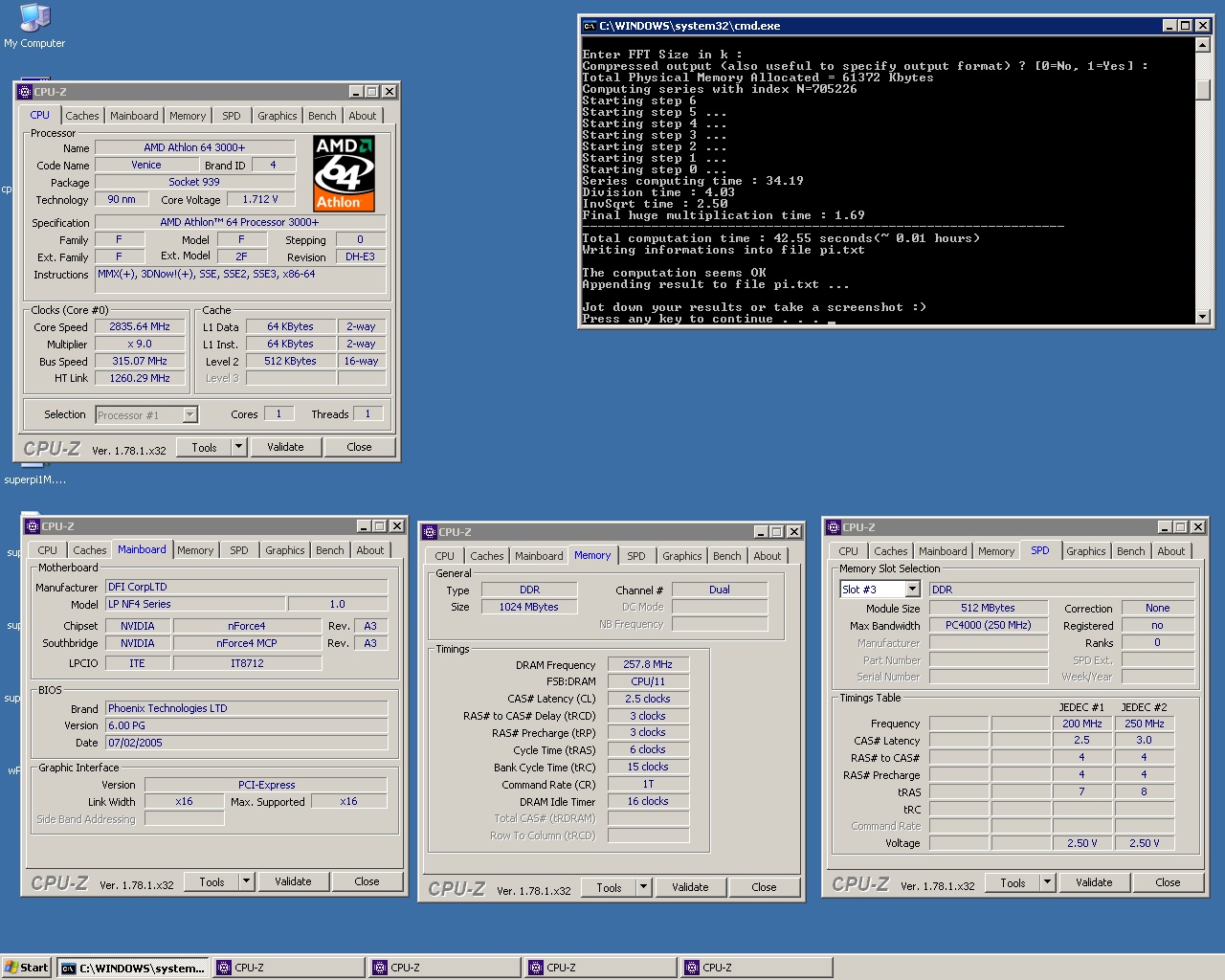Click the cmd window scrollbar thumb

click(1203, 89)
